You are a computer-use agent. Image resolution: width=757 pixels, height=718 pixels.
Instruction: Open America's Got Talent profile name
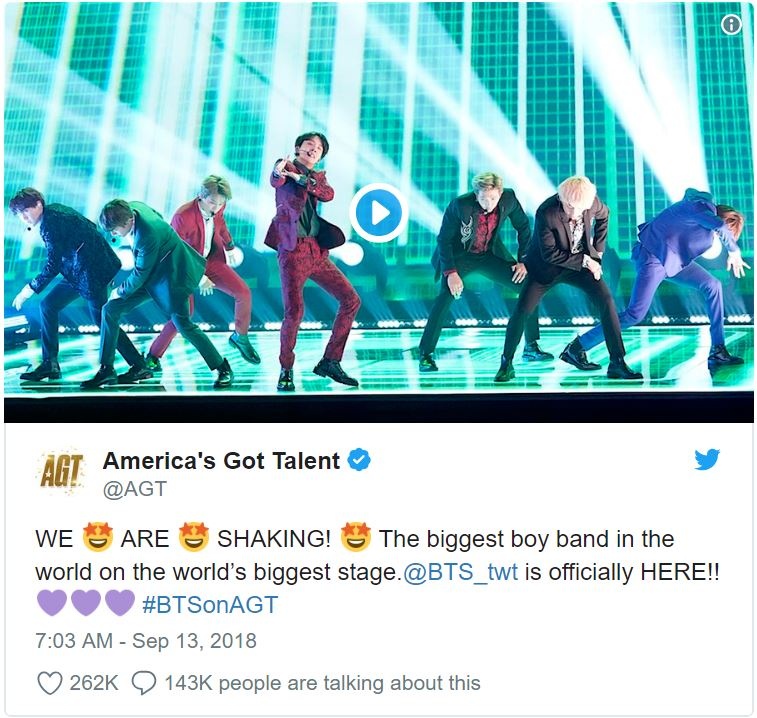pyautogui.click(x=221, y=461)
